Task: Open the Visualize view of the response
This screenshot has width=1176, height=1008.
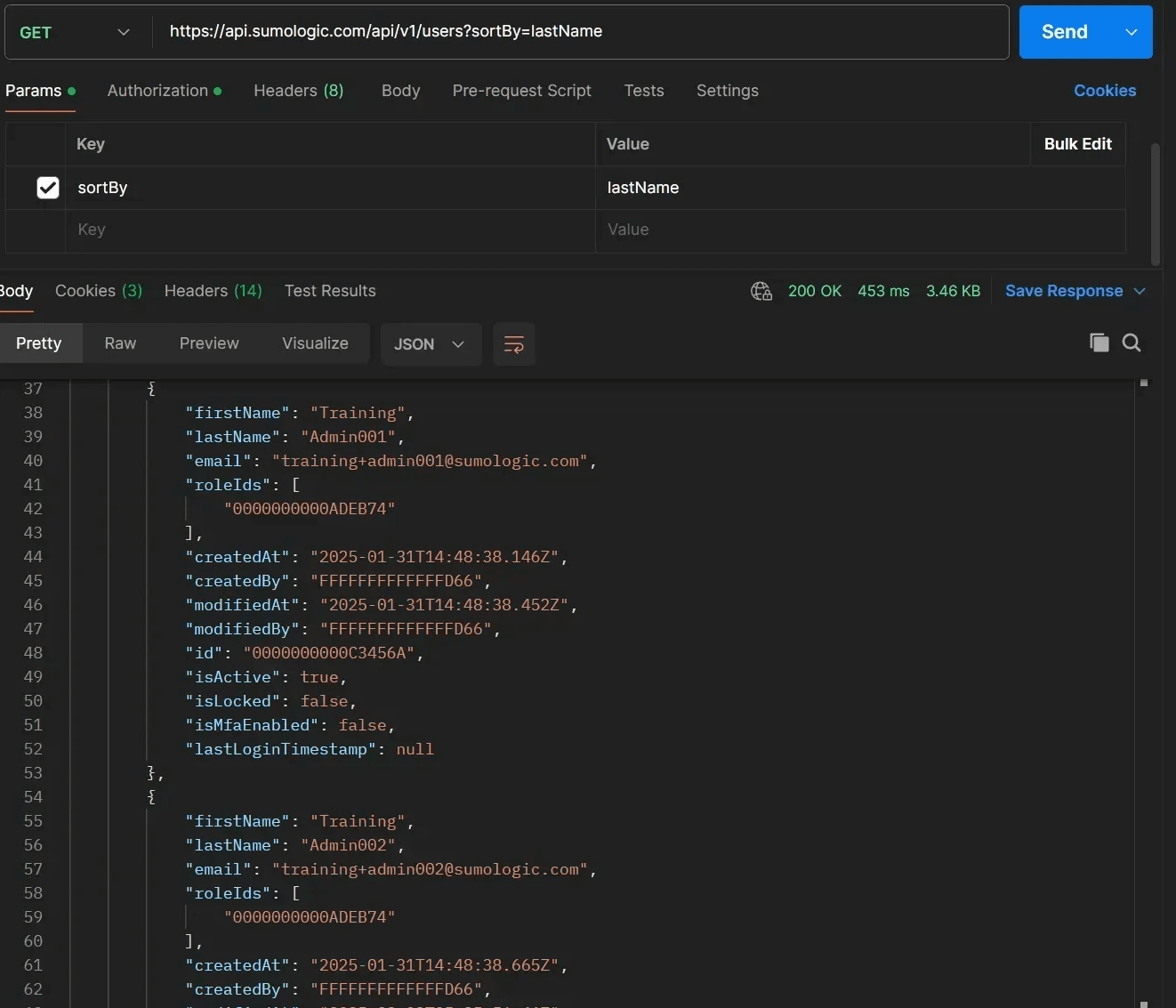Action: pyautogui.click(x=315, y=343)
